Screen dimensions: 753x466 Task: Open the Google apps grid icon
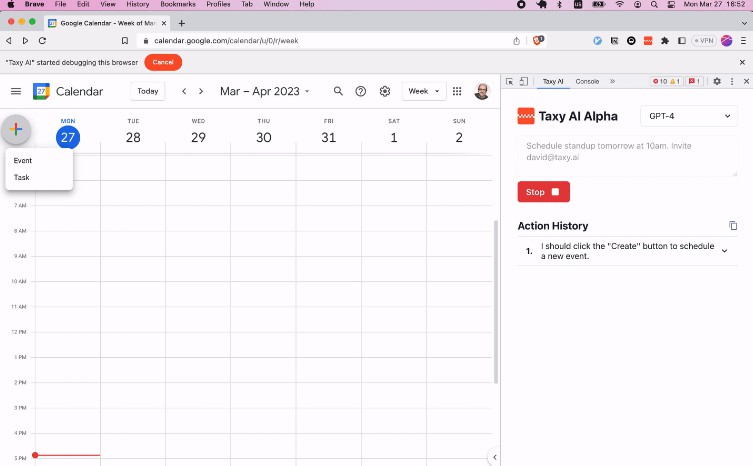point(457,91)
